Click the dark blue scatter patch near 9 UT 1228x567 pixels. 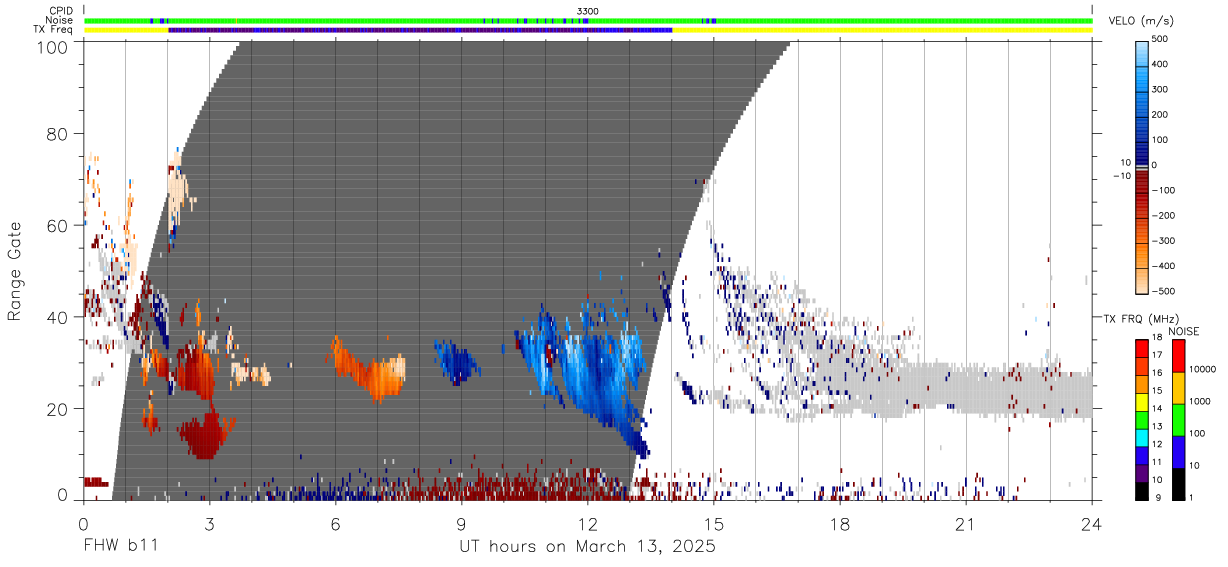click(456, 360)
